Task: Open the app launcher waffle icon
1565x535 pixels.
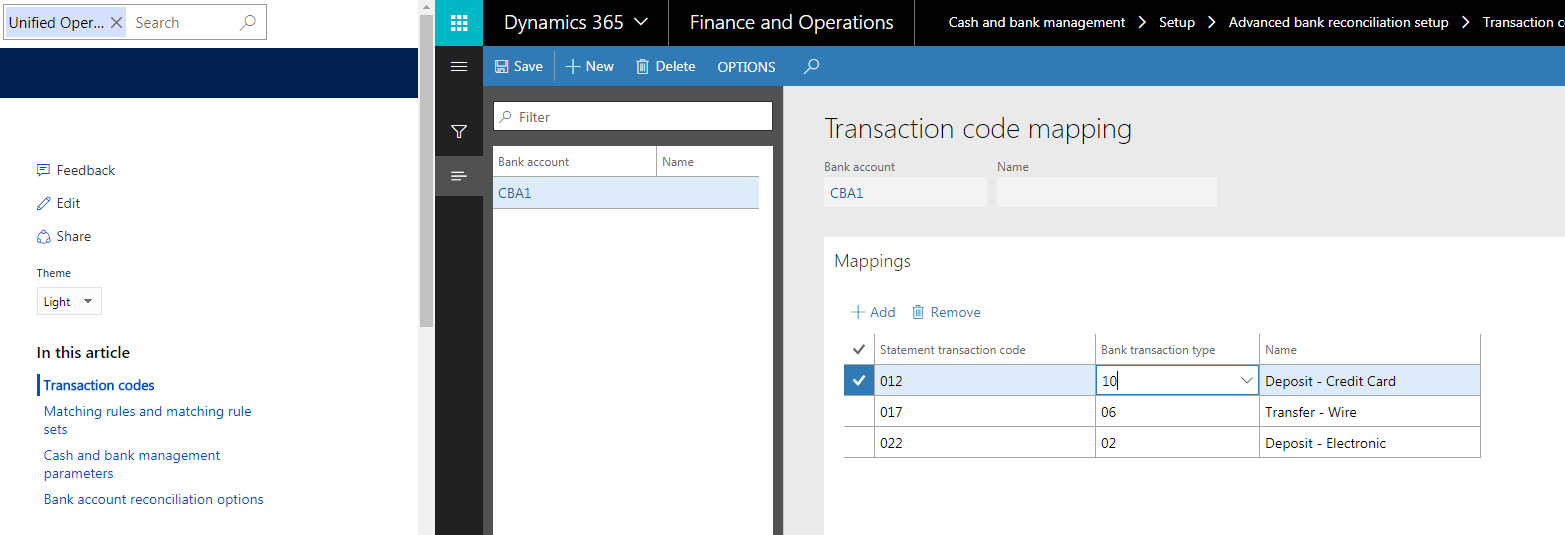Action: pos(459,23)
